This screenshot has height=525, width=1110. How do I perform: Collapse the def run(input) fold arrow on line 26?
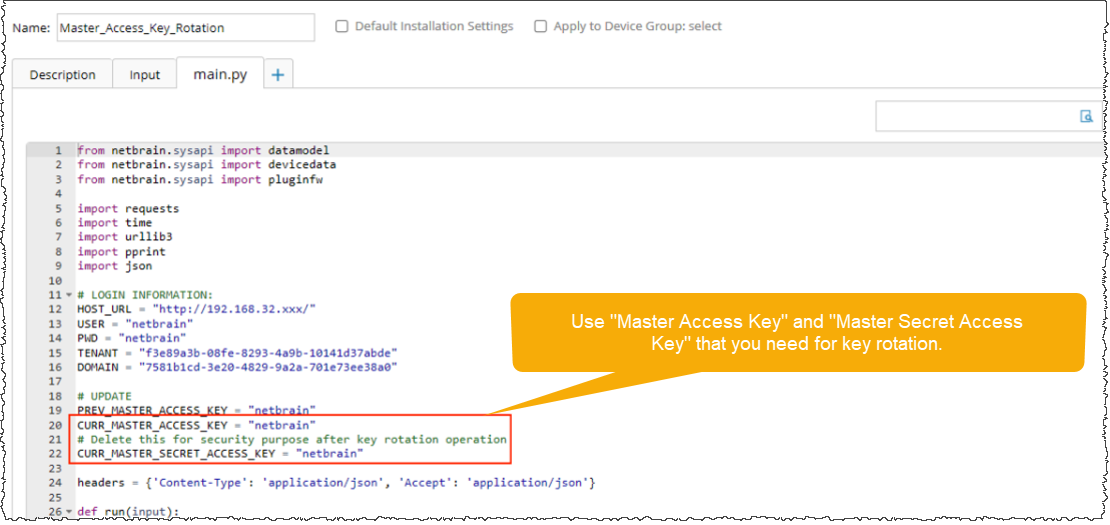[68, 512]
